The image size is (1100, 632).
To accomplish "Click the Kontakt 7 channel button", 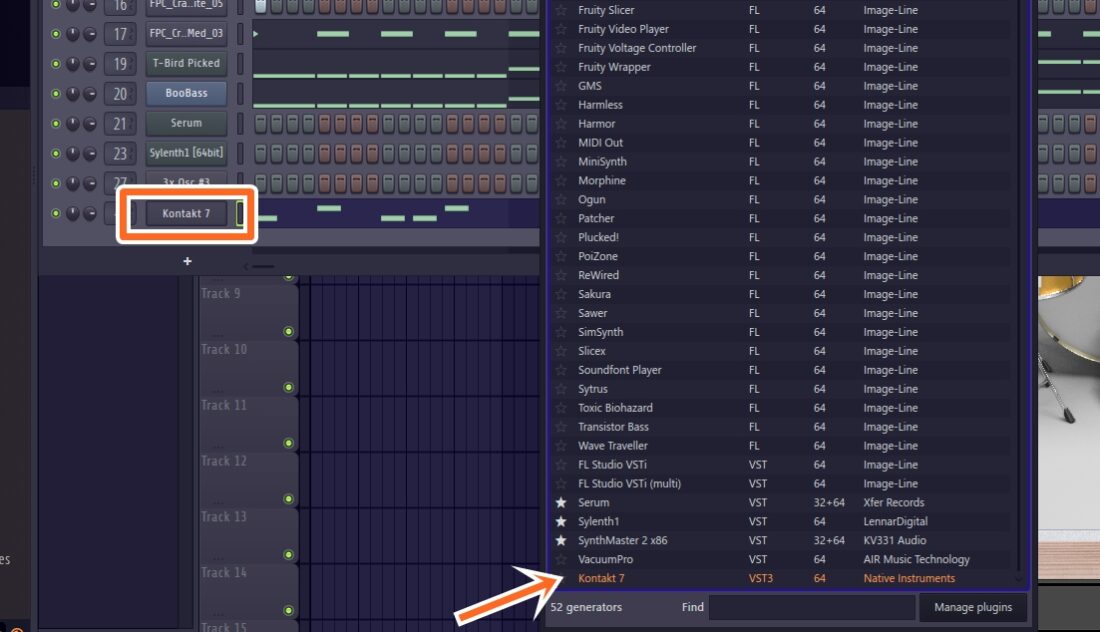I will (186, 213).
